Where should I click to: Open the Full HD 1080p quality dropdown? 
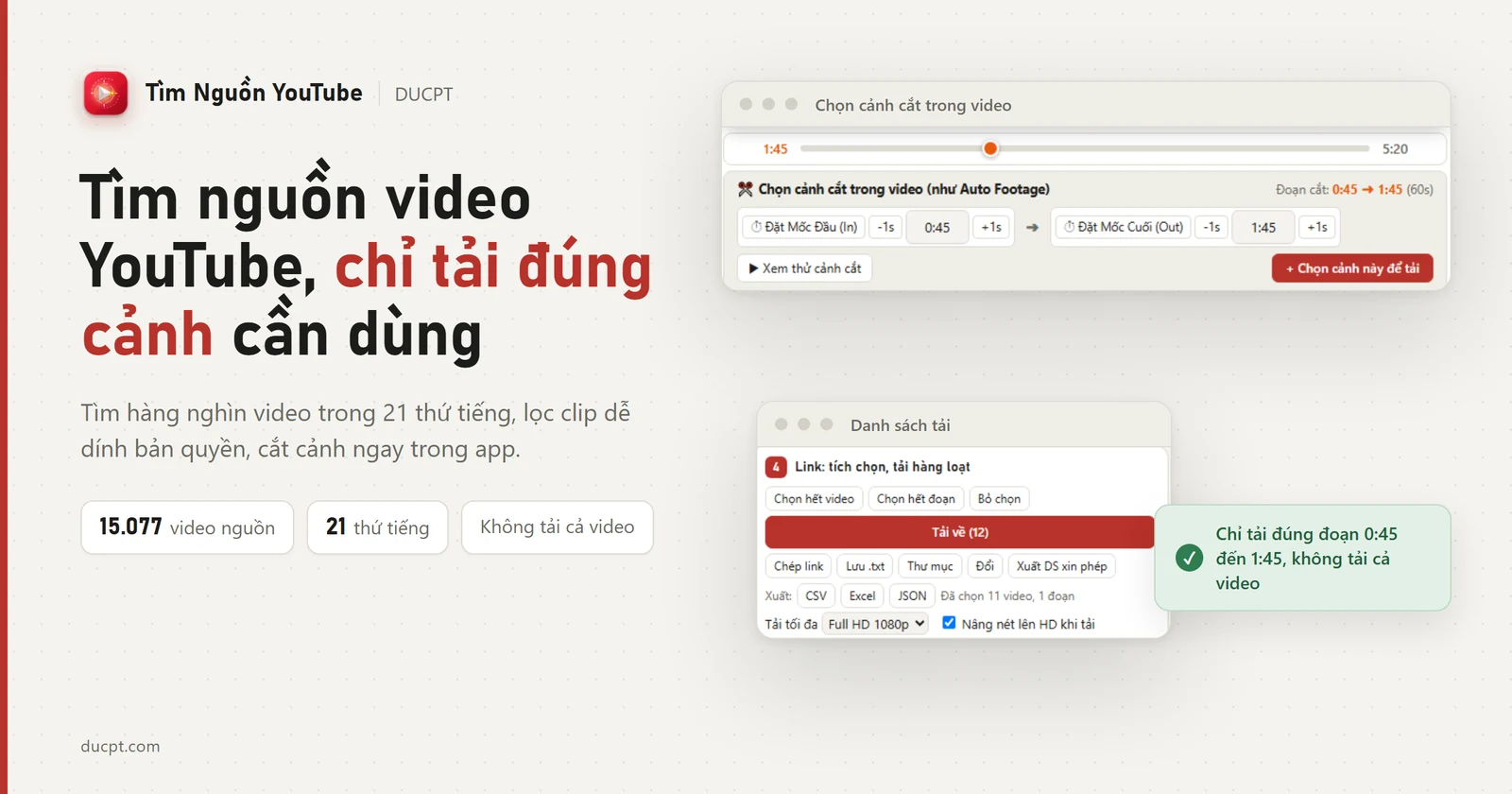tap(876, 624)
